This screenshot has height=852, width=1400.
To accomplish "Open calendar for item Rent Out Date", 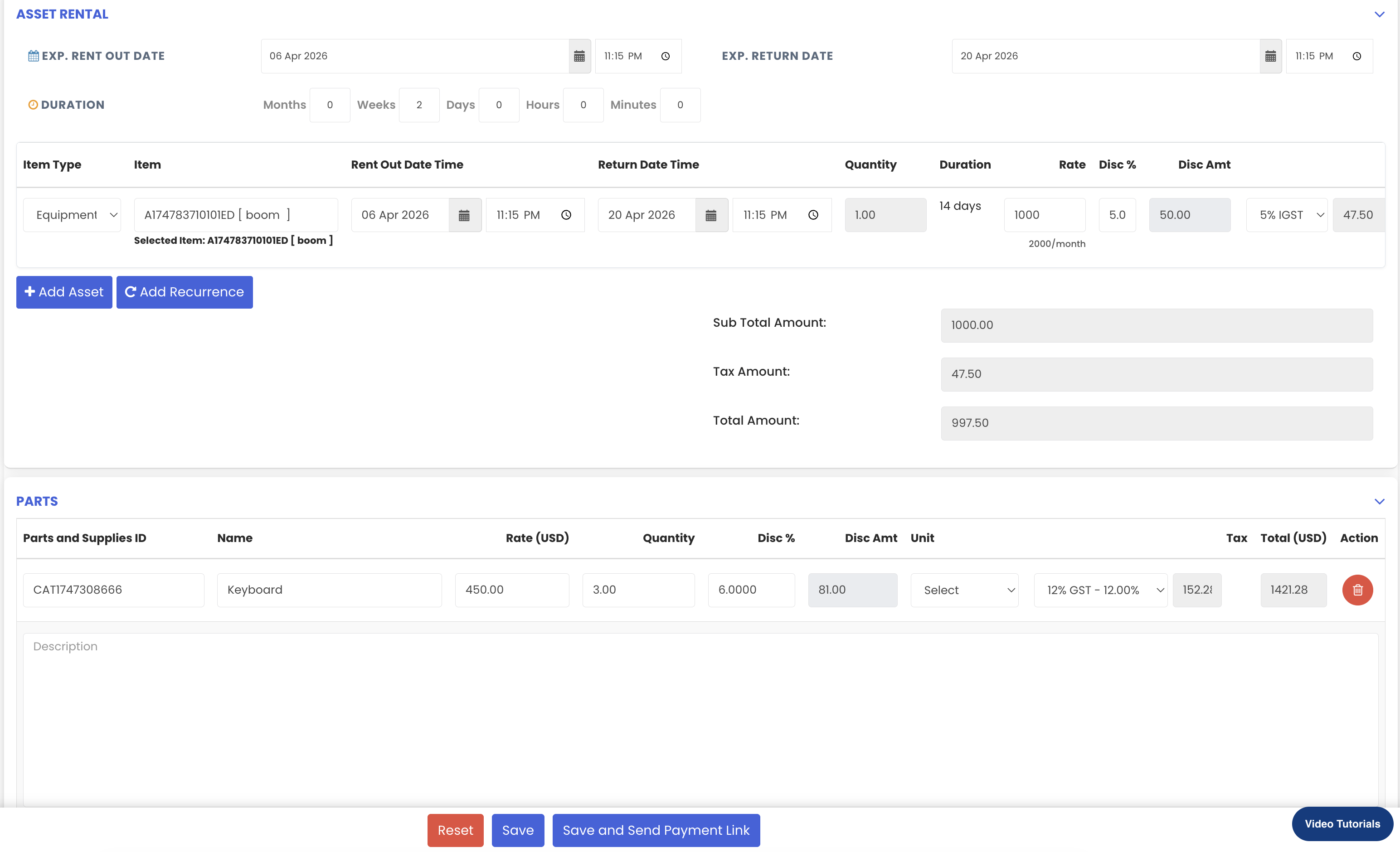I will [x=464, y=215].
